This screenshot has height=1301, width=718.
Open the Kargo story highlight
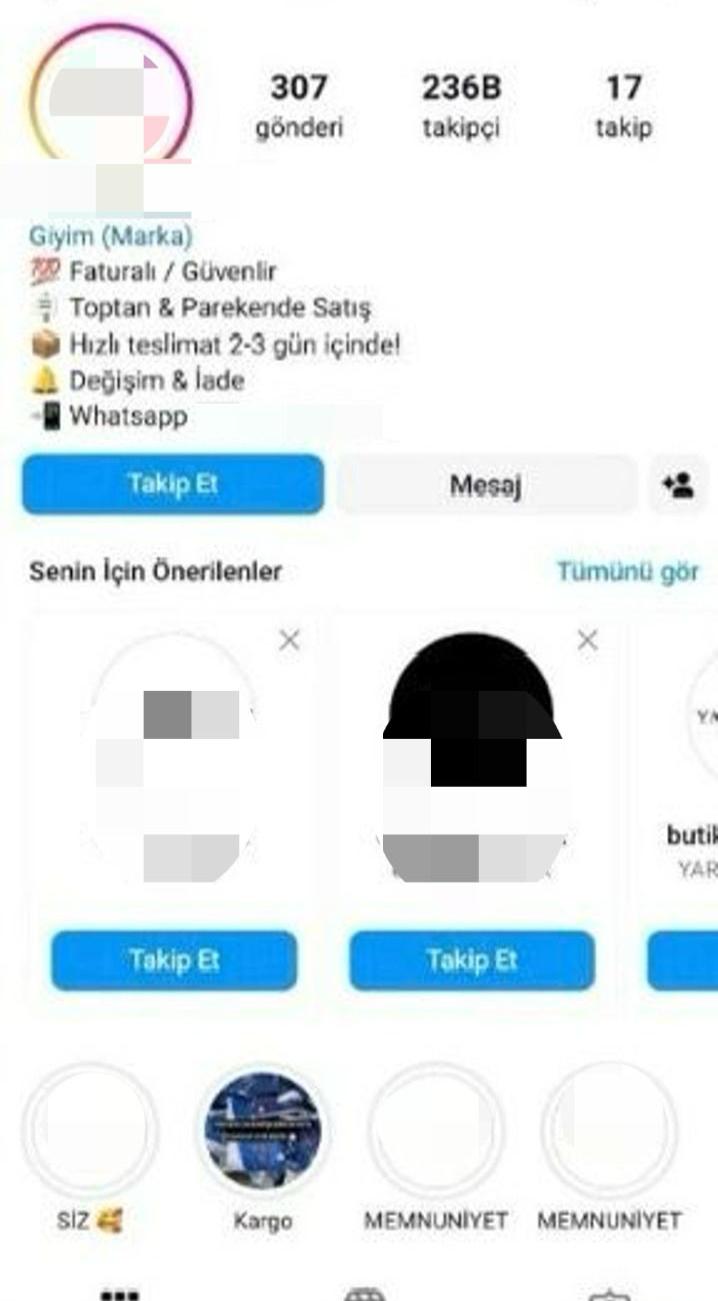263,1130
